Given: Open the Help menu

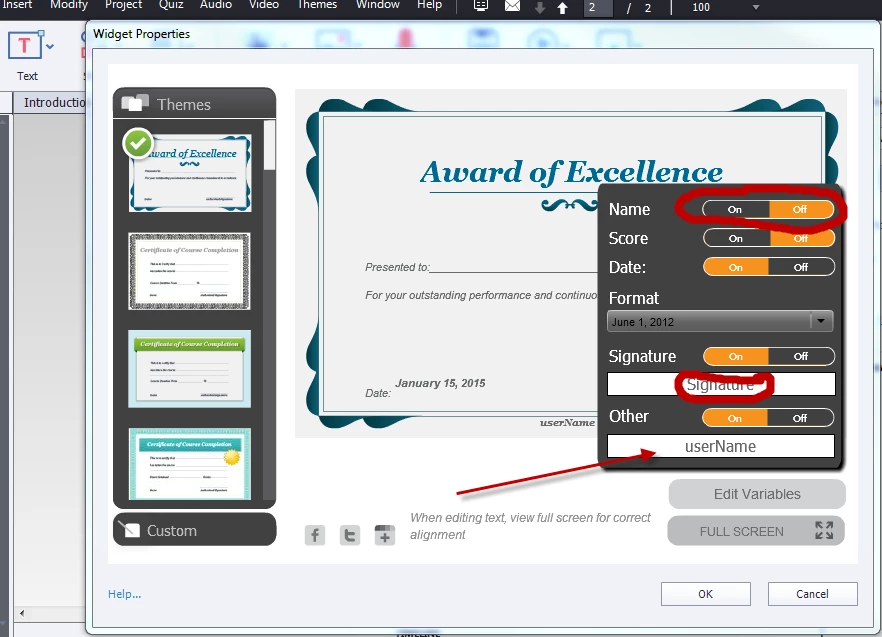Looking at the screenshot, I should [429, 5].
